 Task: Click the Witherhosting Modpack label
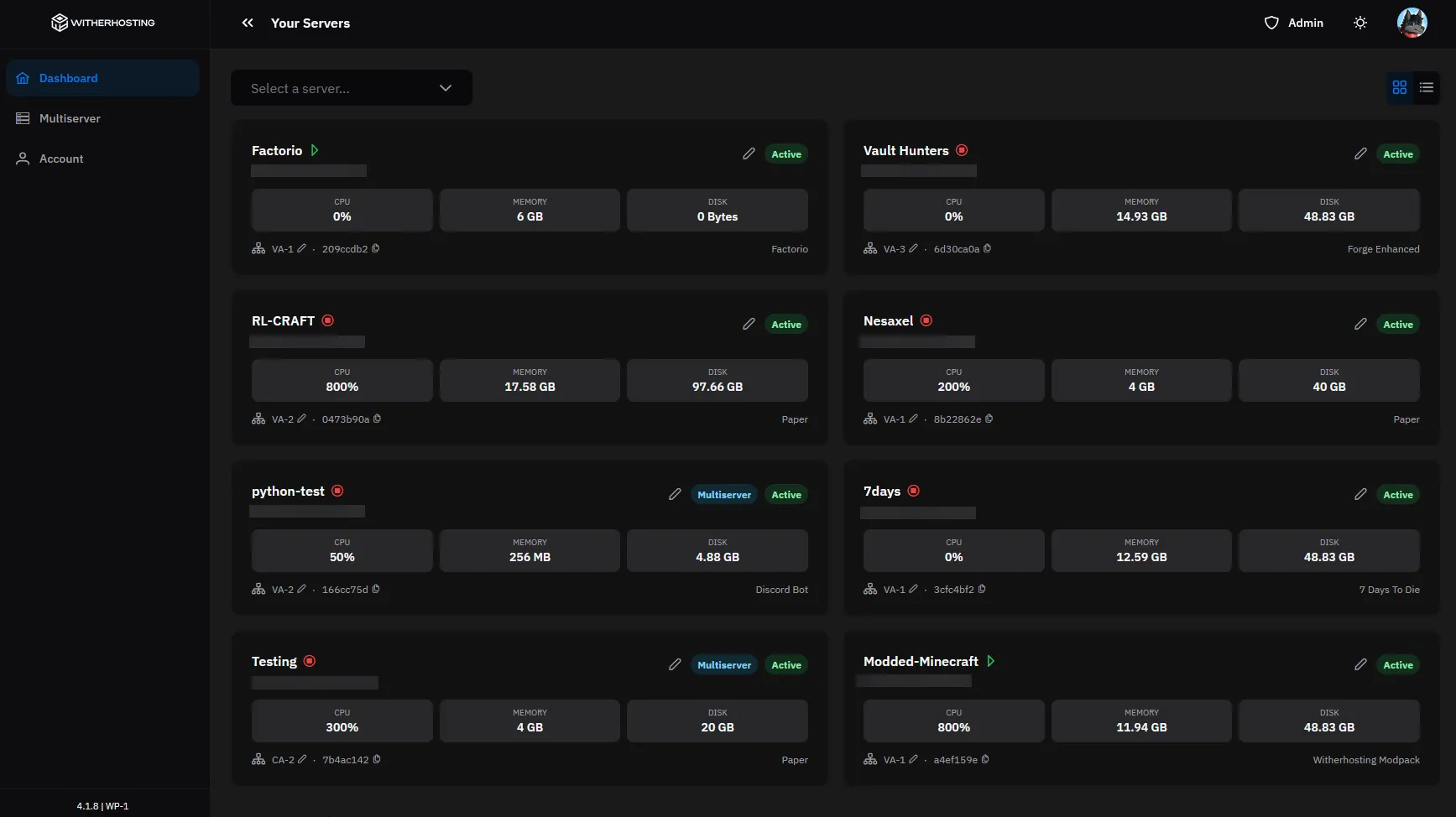click(x=1366, y=760)
